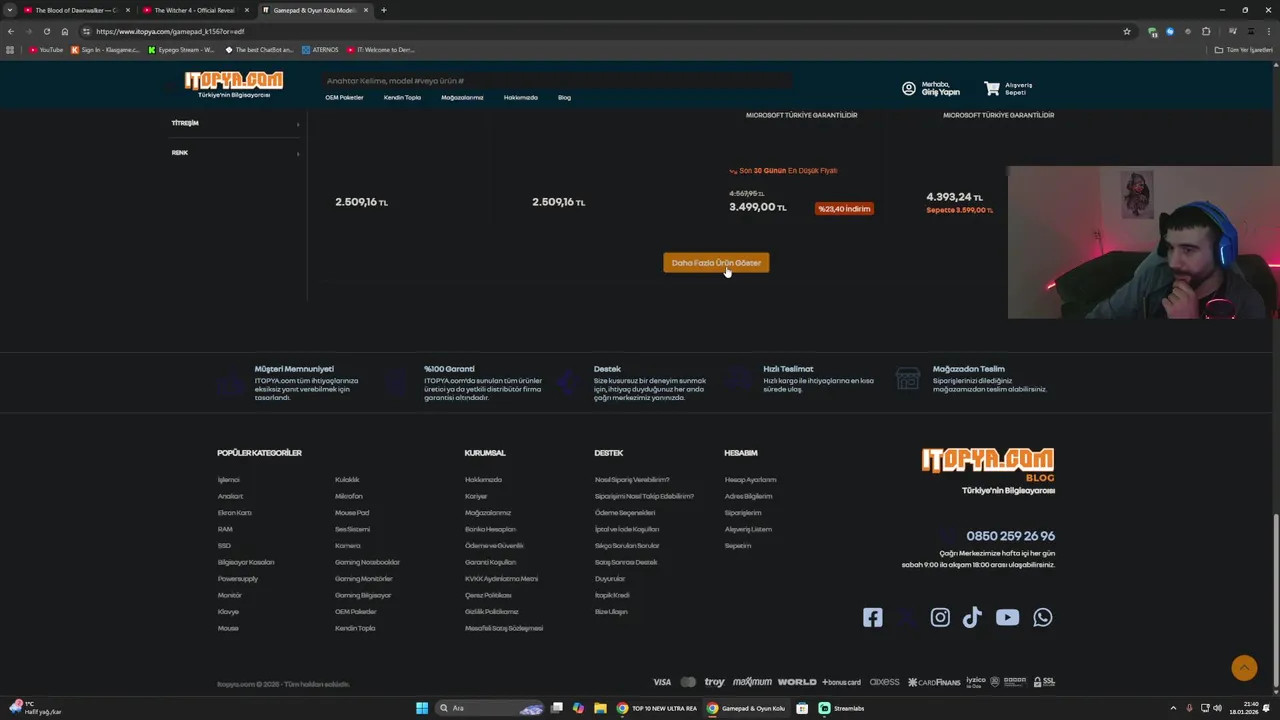Open Gaming Notebooklar footer link
The width and height of the screenshot is (1280, 720).
367,562
